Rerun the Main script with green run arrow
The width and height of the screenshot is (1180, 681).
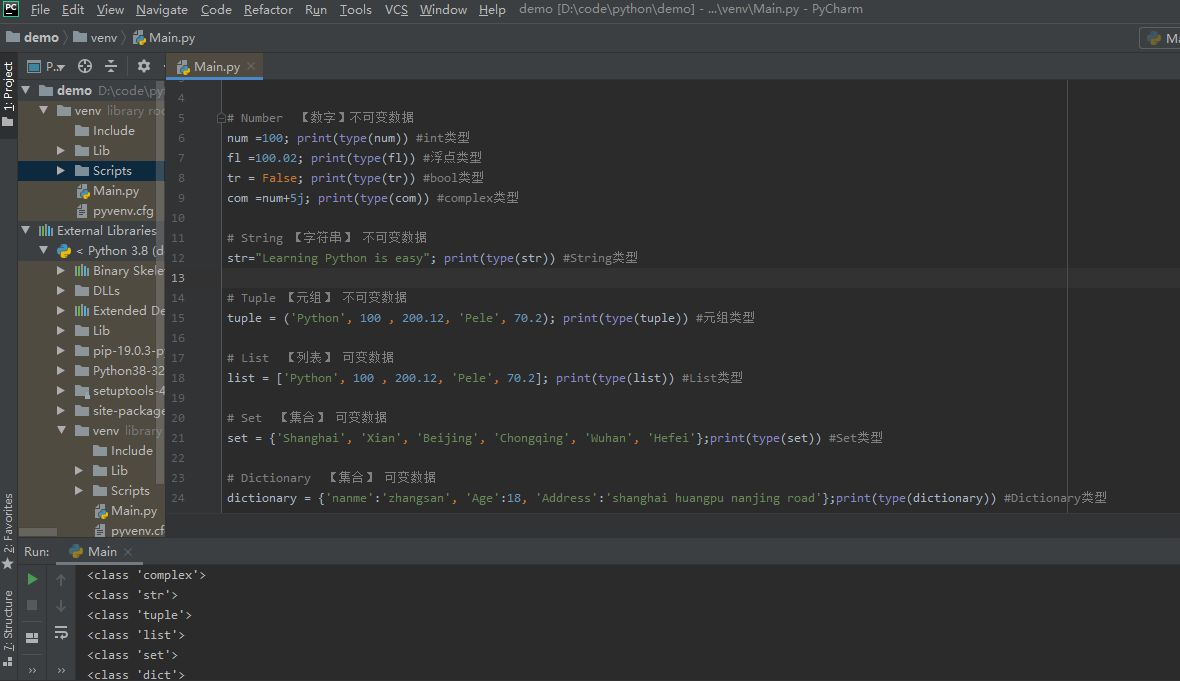32,578
